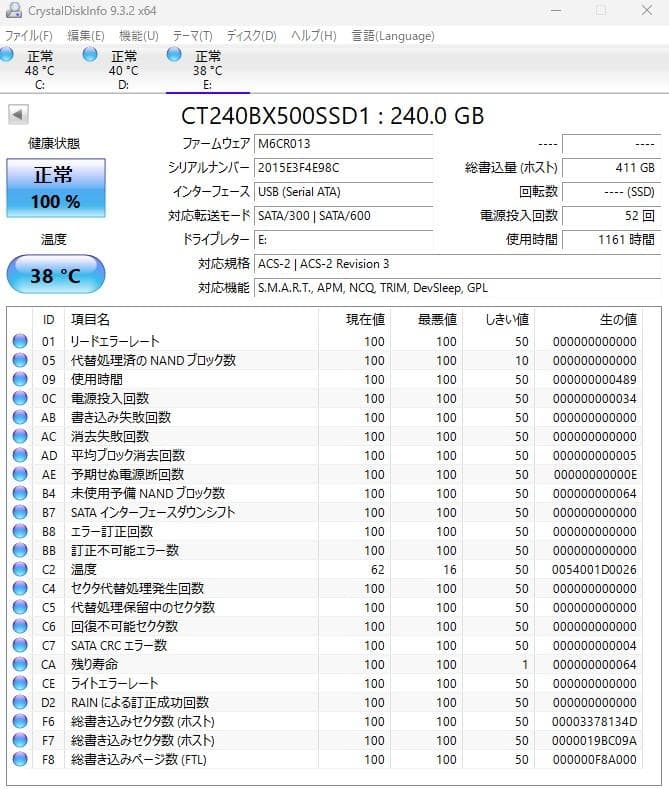Select raw value 00003378134D
Screen dimensions: 669x789
(594, 722)
